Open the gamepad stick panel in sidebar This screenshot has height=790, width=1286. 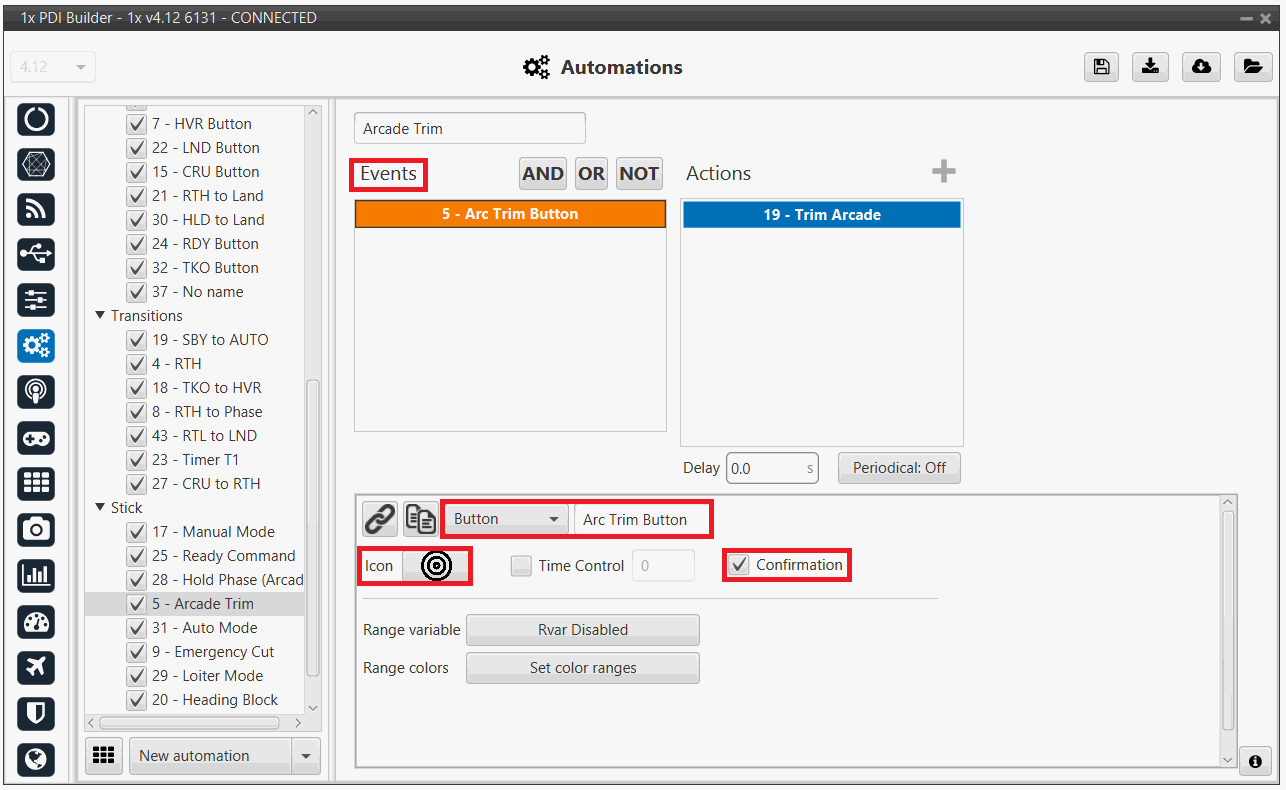[36, 438]
